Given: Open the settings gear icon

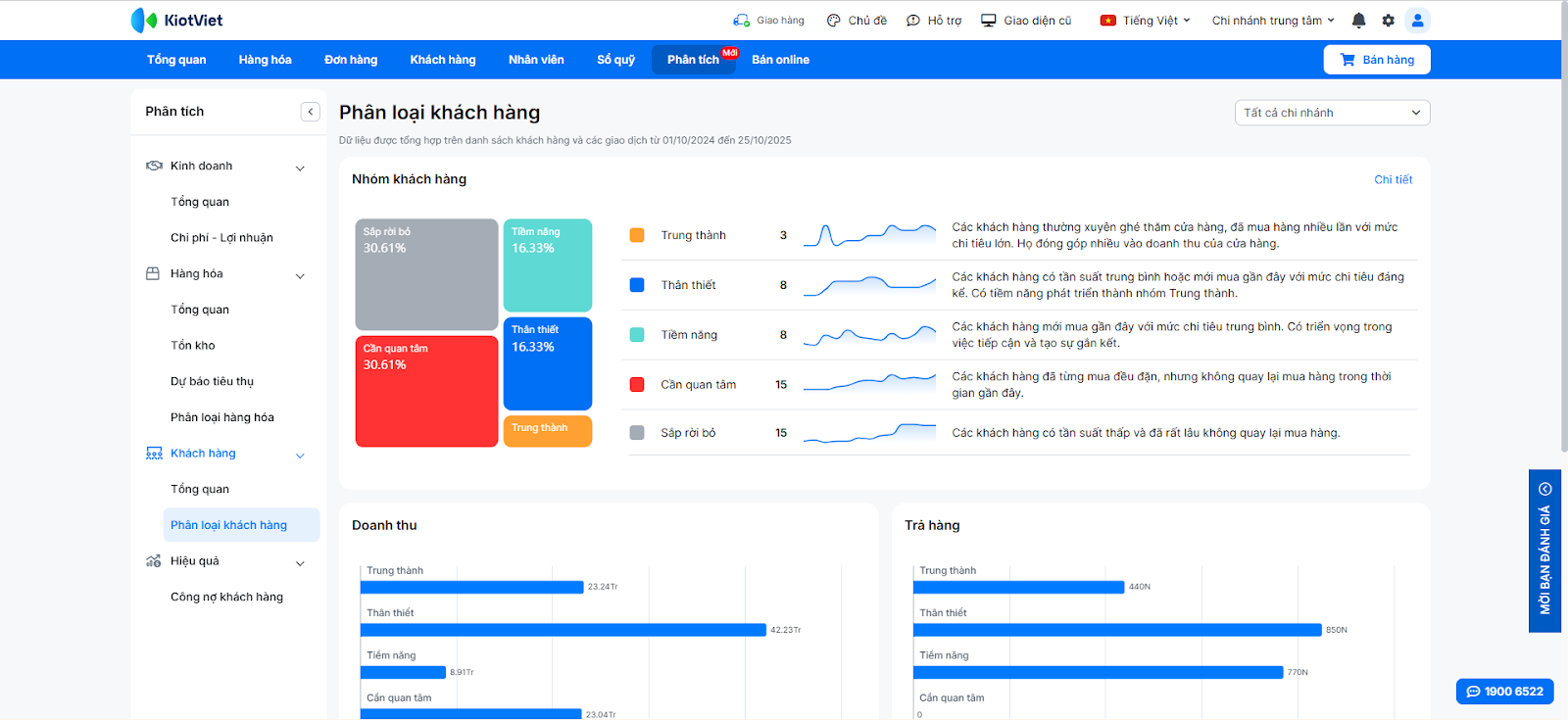Looking at the screenshot, I should (x=1388, y=20).
